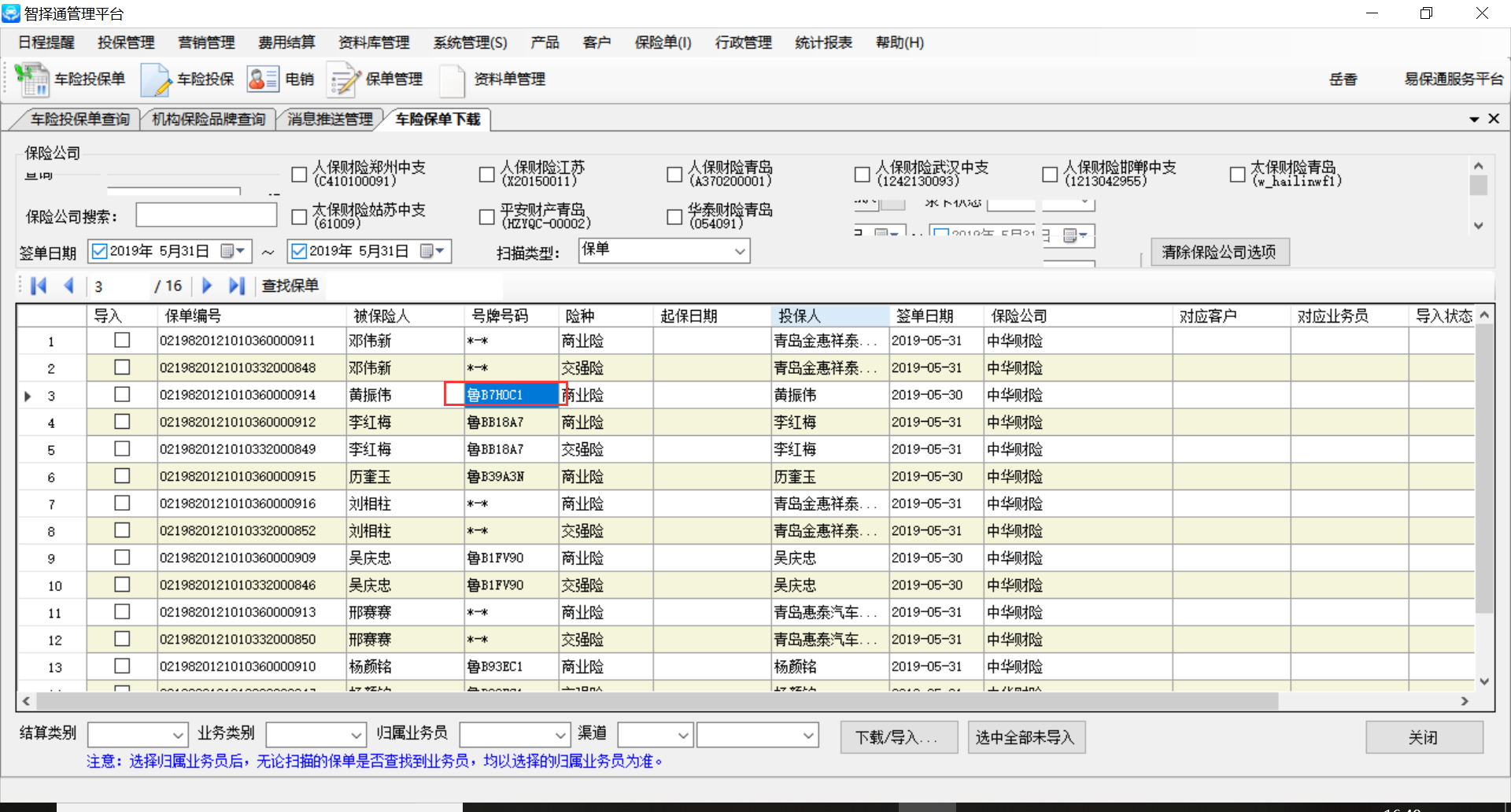This screenshot has width=1511, height=812.
Task: Open the 费用结算 menu
Action: pyautogui.click(x=286, y=42)
